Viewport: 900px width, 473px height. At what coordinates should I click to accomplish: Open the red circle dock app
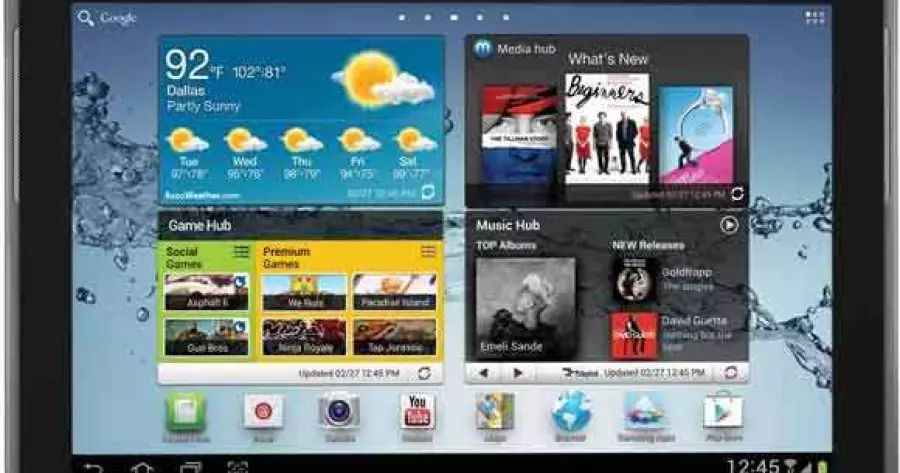263,412
